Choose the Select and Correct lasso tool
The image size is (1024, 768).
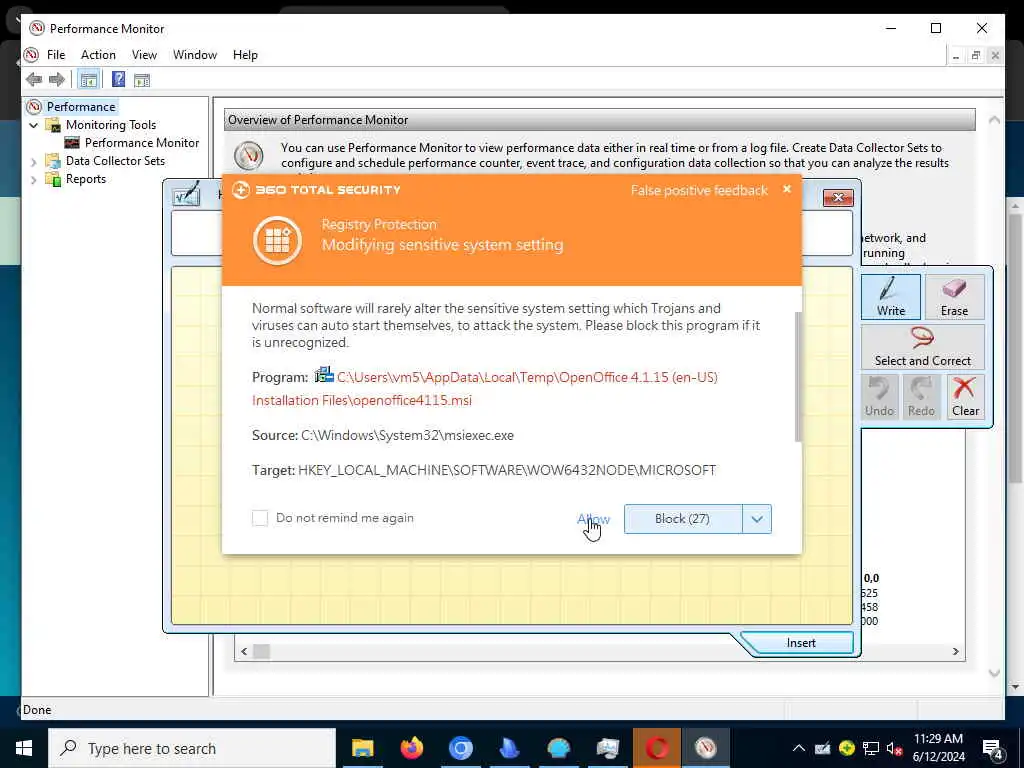pos(922,347)
